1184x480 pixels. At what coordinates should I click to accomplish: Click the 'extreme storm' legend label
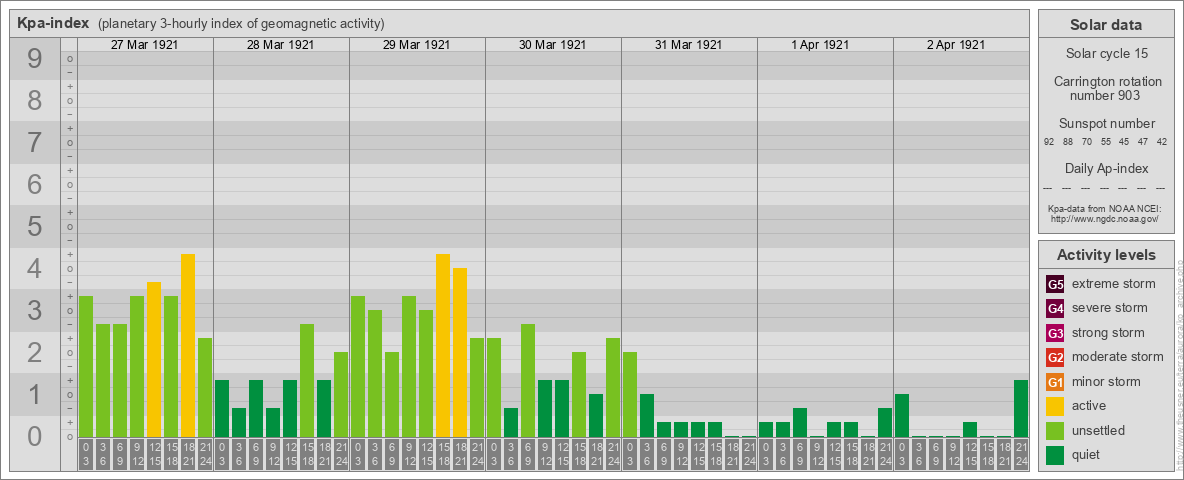pyautogui.click(x=1114, y=284)
